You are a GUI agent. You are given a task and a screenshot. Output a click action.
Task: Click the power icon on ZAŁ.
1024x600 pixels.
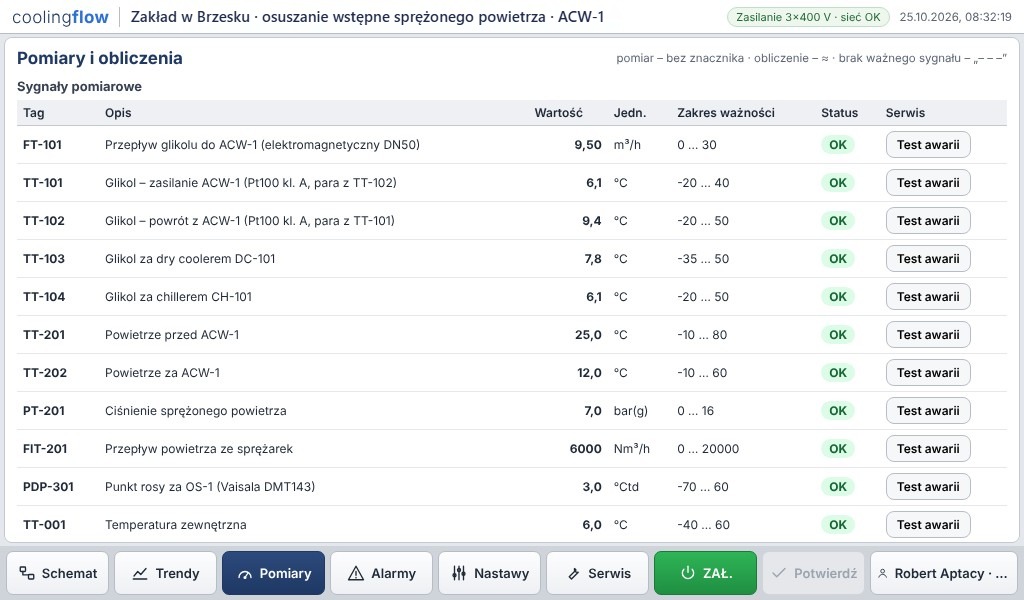tap(687, 573)
